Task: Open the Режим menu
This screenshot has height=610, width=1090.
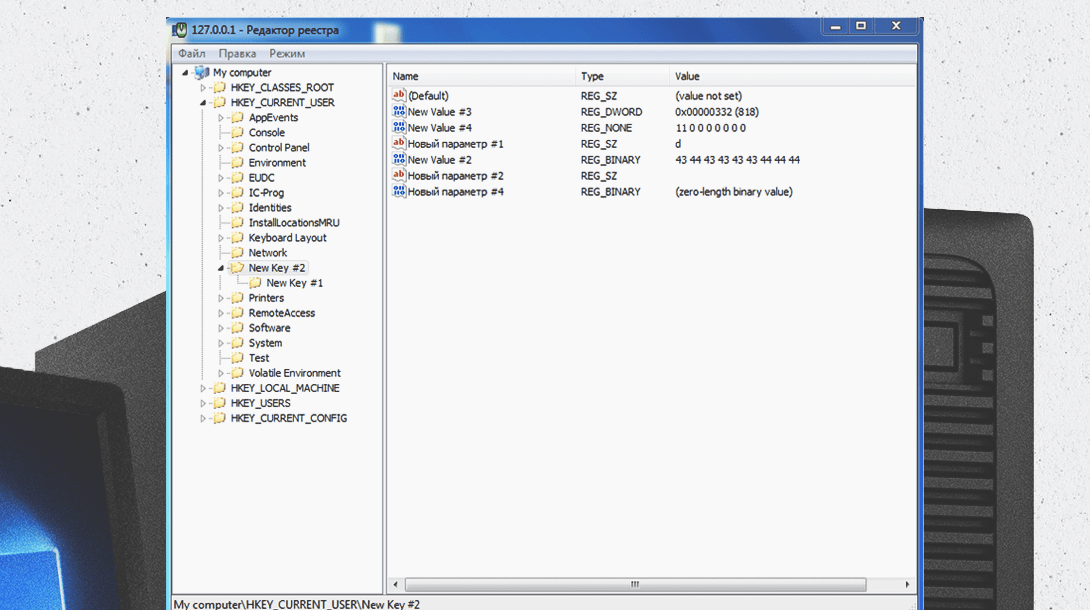Action: point(287,54)
